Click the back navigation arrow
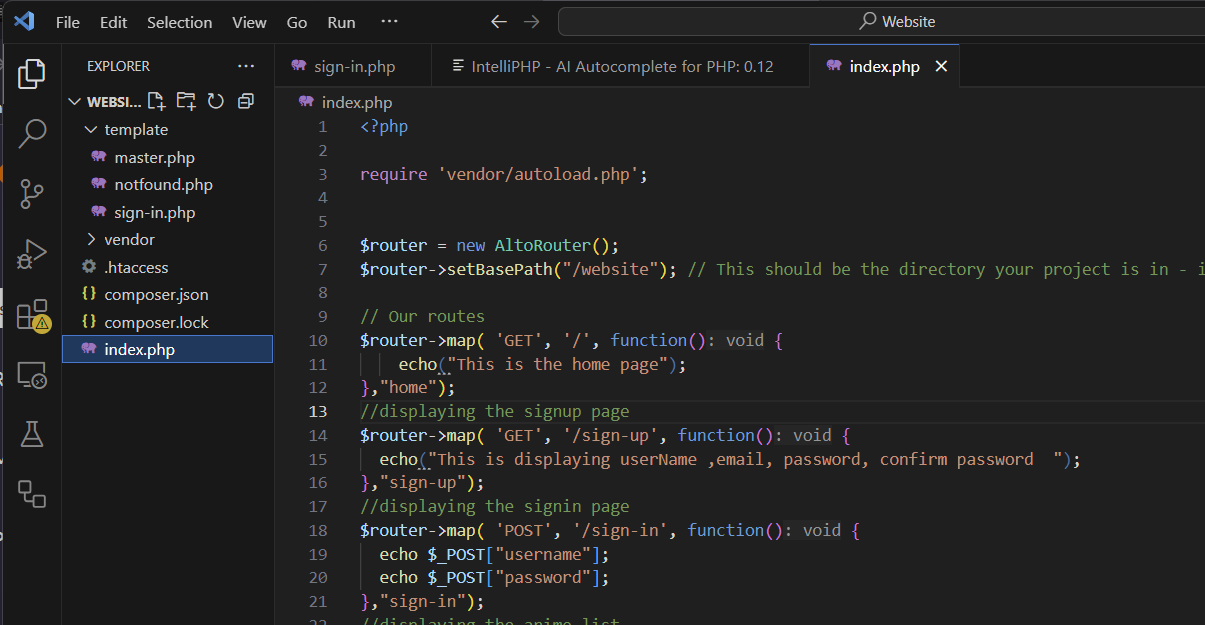The height and width of the screenshot is (625, 1205). coord(498,21)
